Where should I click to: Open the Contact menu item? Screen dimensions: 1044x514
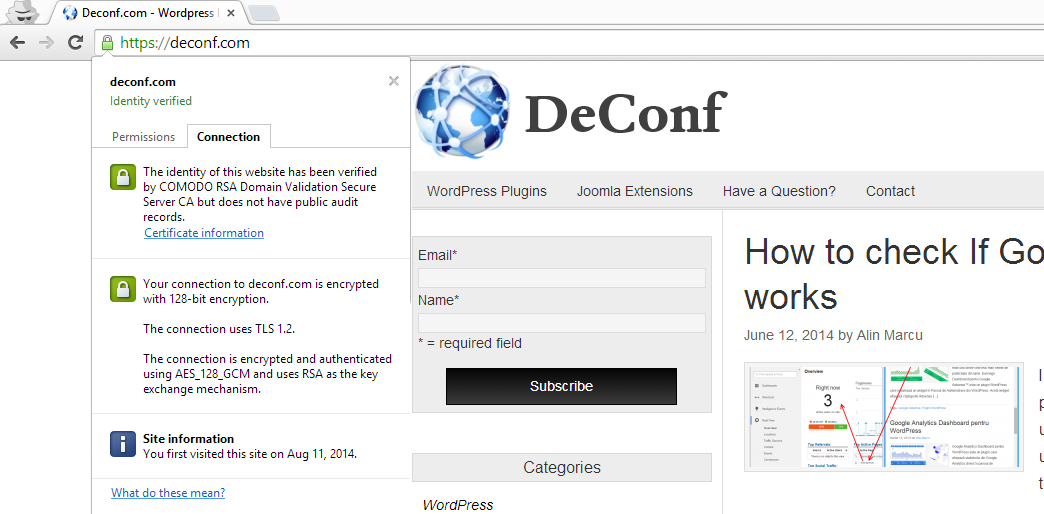pos(890,191)
